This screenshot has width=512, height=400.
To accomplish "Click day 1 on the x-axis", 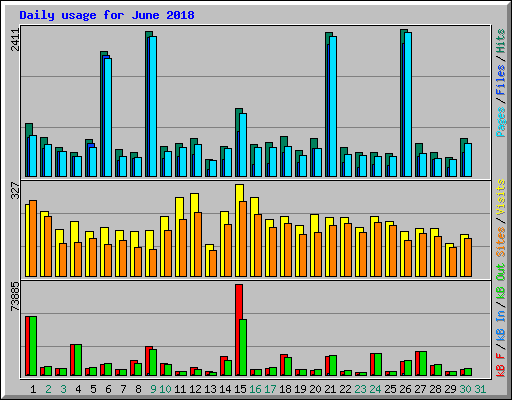I will click(33, 389).
